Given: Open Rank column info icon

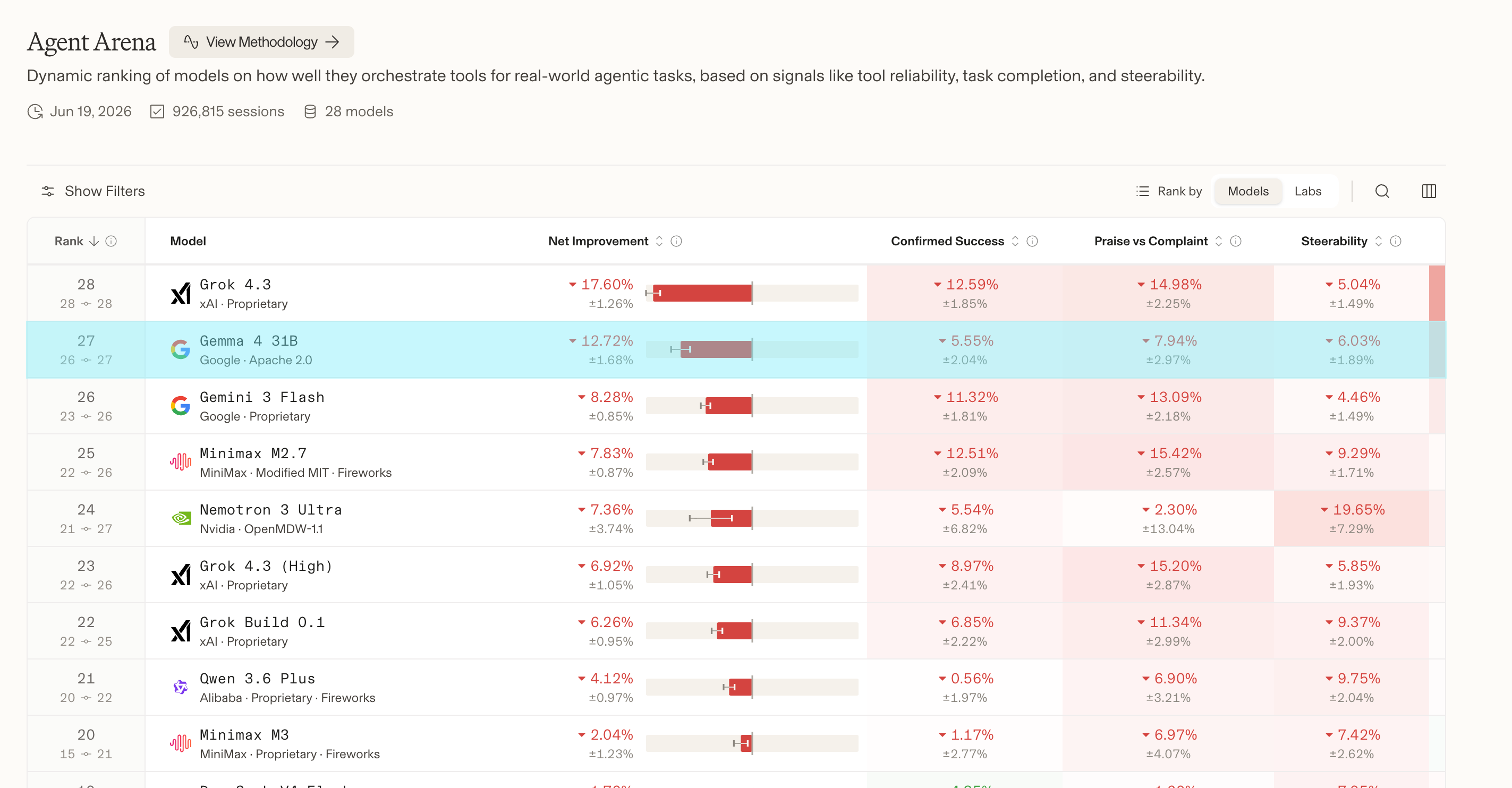Looking at the screenshot, I should (111, 241).
